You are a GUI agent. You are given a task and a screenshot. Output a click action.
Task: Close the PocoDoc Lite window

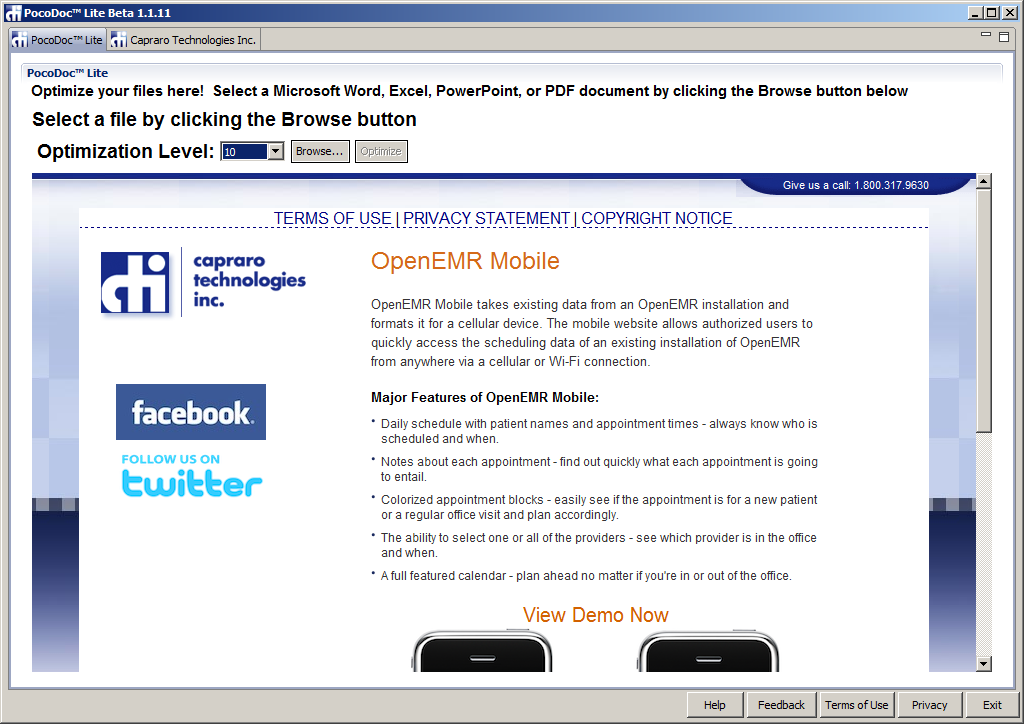click(x=1010, y=12)
